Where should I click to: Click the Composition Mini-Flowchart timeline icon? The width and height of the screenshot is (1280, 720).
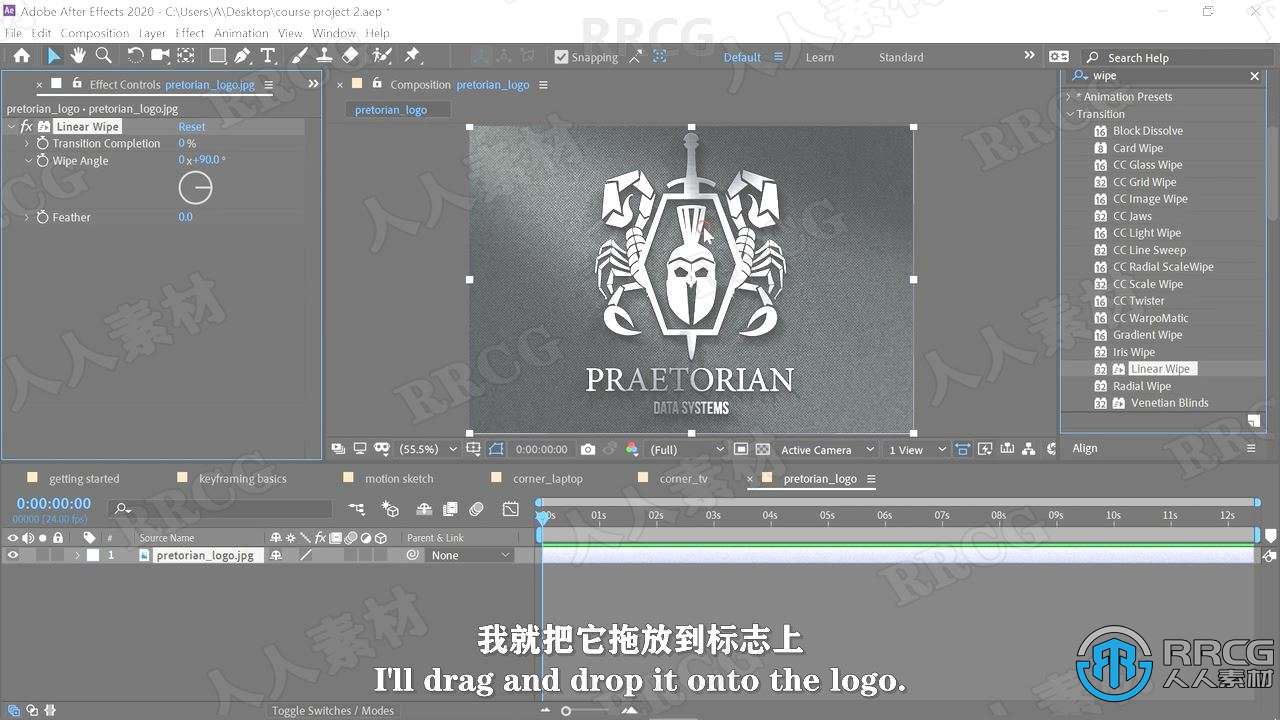pyautogui.click(x=356, y=509)
